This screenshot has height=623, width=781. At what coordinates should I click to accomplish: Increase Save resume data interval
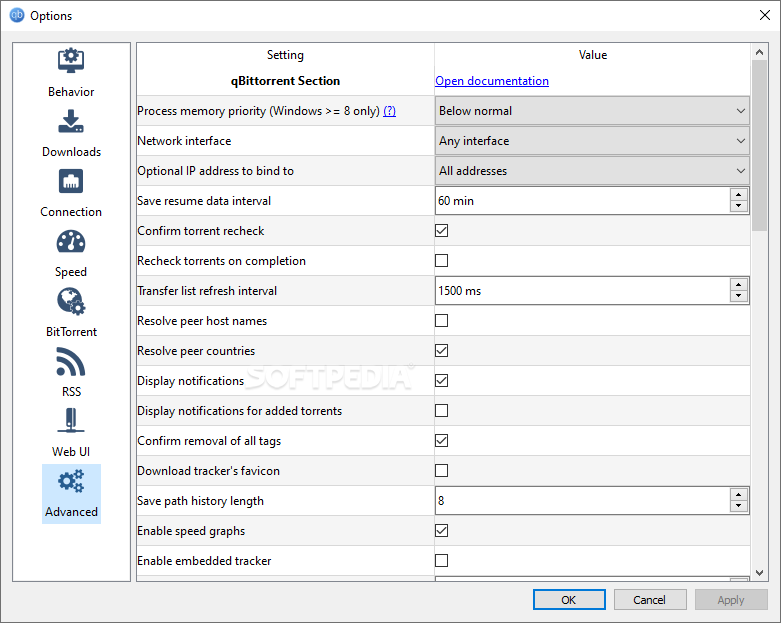(x=739, y=195)
